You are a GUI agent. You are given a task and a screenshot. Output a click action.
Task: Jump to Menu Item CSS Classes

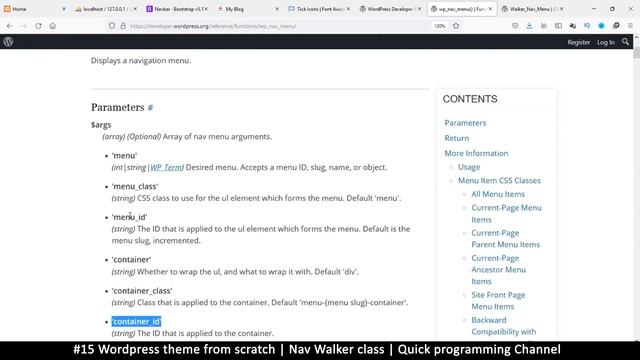pyautogui.click(x=499, y=180)
